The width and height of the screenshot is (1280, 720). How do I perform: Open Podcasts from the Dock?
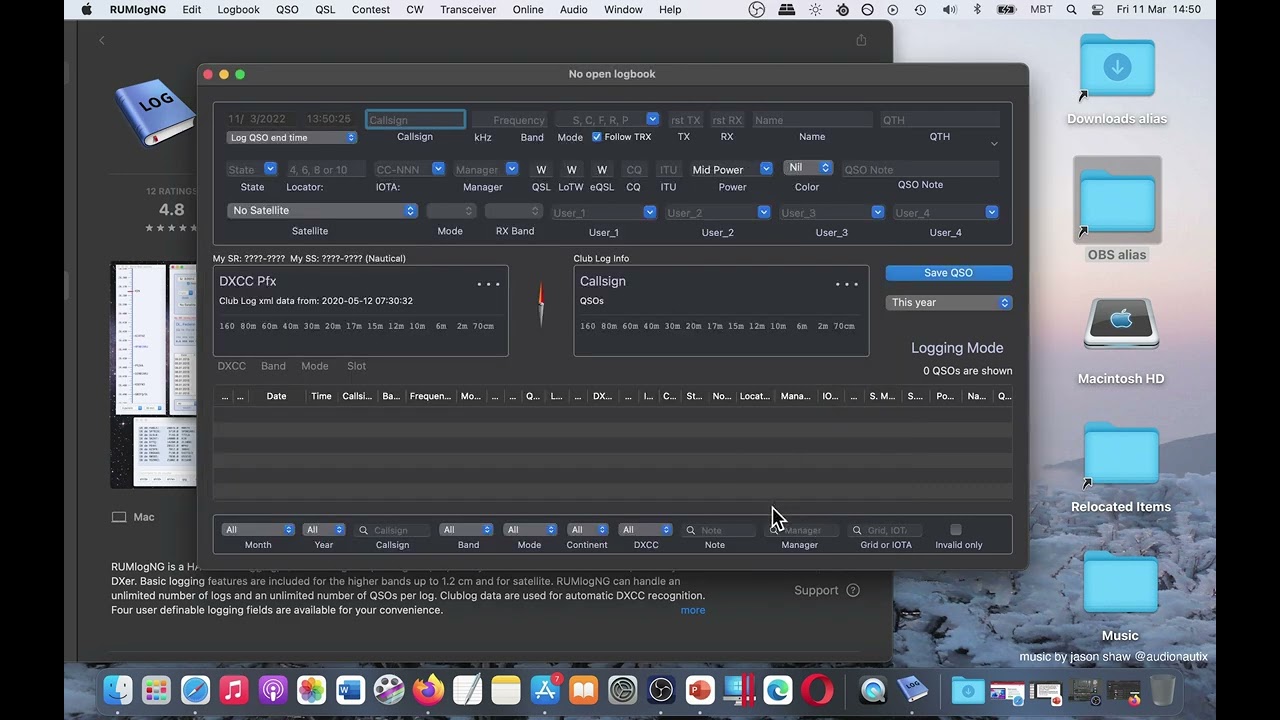point(273,690)
